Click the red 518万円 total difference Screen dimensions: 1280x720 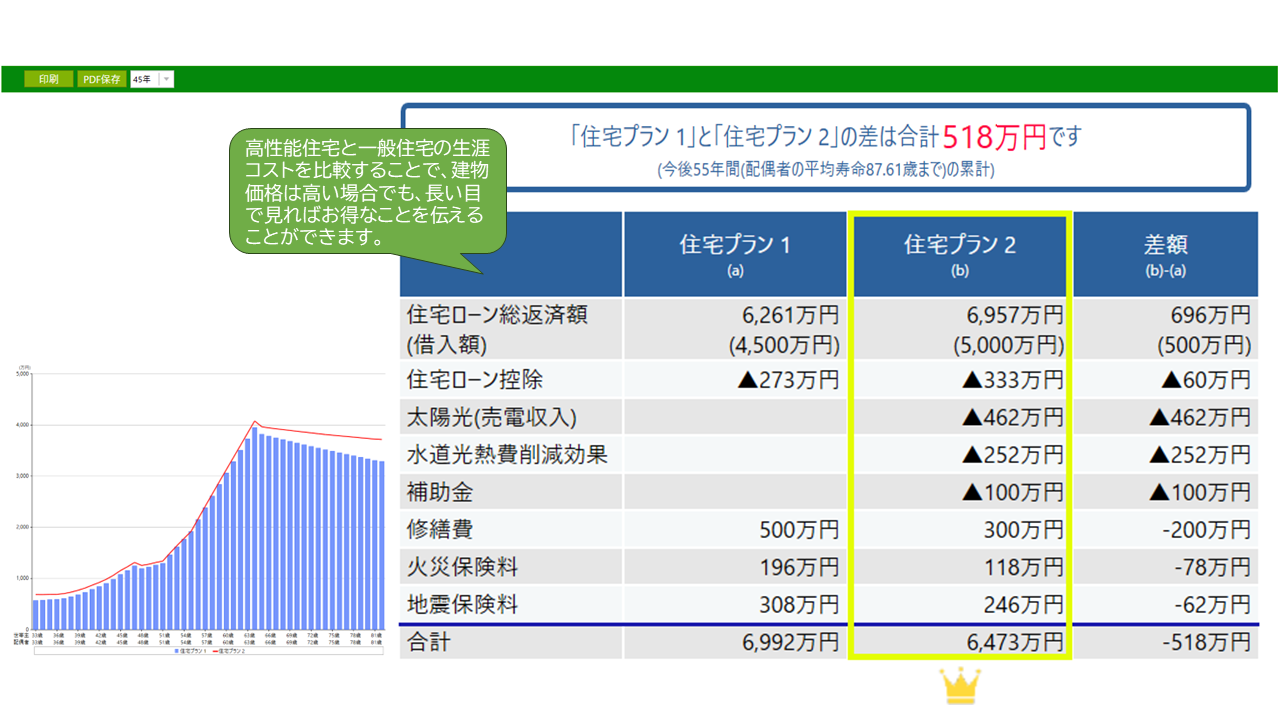[994, 136]
